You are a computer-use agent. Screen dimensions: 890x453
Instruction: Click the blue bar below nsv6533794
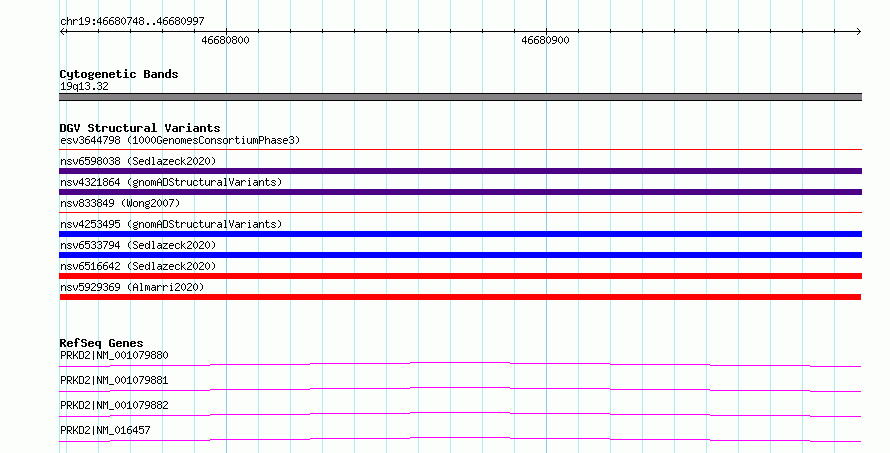[460, 255]
